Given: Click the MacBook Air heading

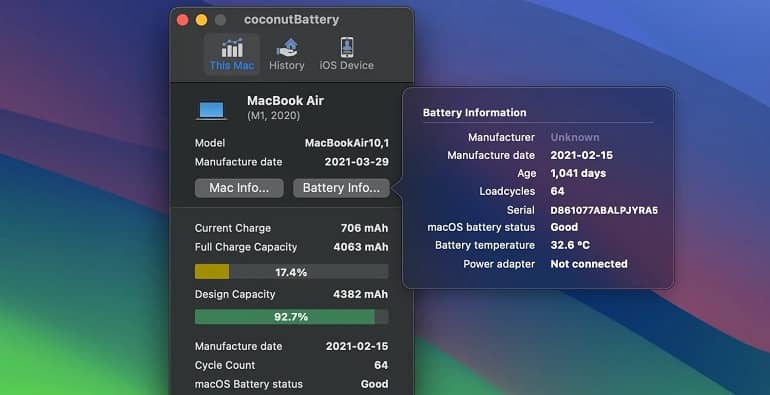Looking at the screenshot, I should tap(285, 101).
